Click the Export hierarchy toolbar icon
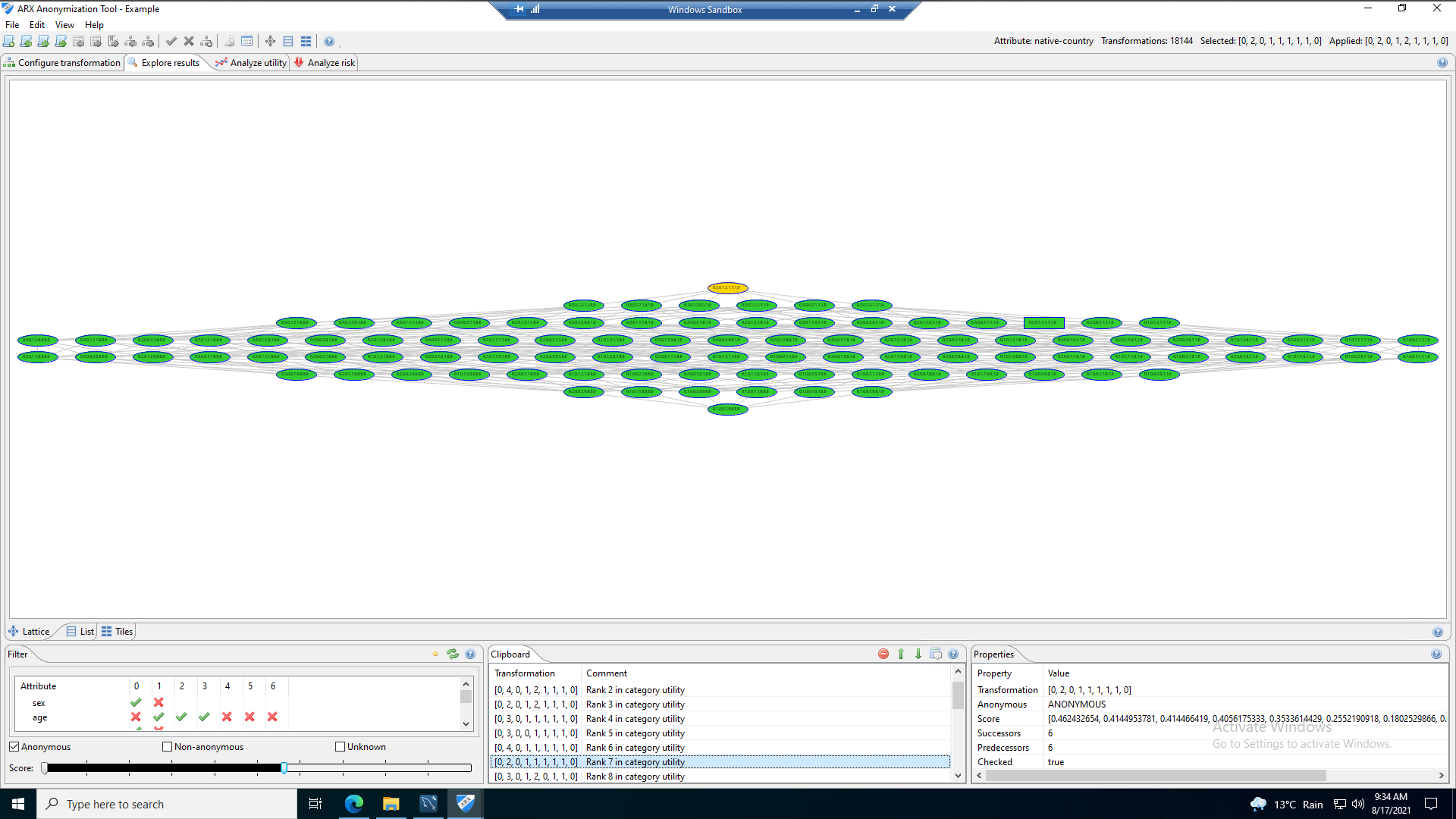The image size is (1456, 819). 149,41
